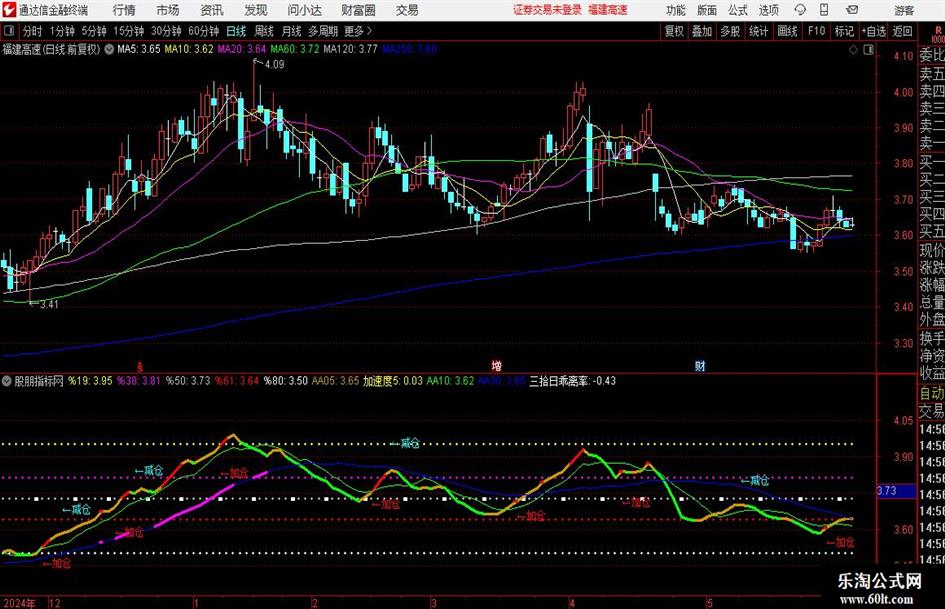The height and width of the screenshot is (609, 945).
Task: Expand the 福建高速 chart settings dropdown arrow
Action: tap(109, 49)
